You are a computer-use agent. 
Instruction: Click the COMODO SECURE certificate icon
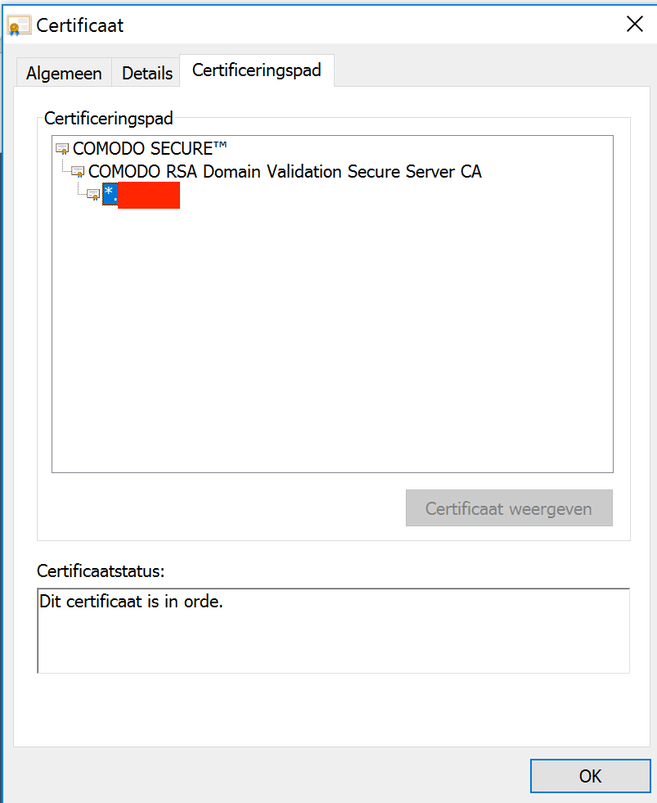point(62,149)
